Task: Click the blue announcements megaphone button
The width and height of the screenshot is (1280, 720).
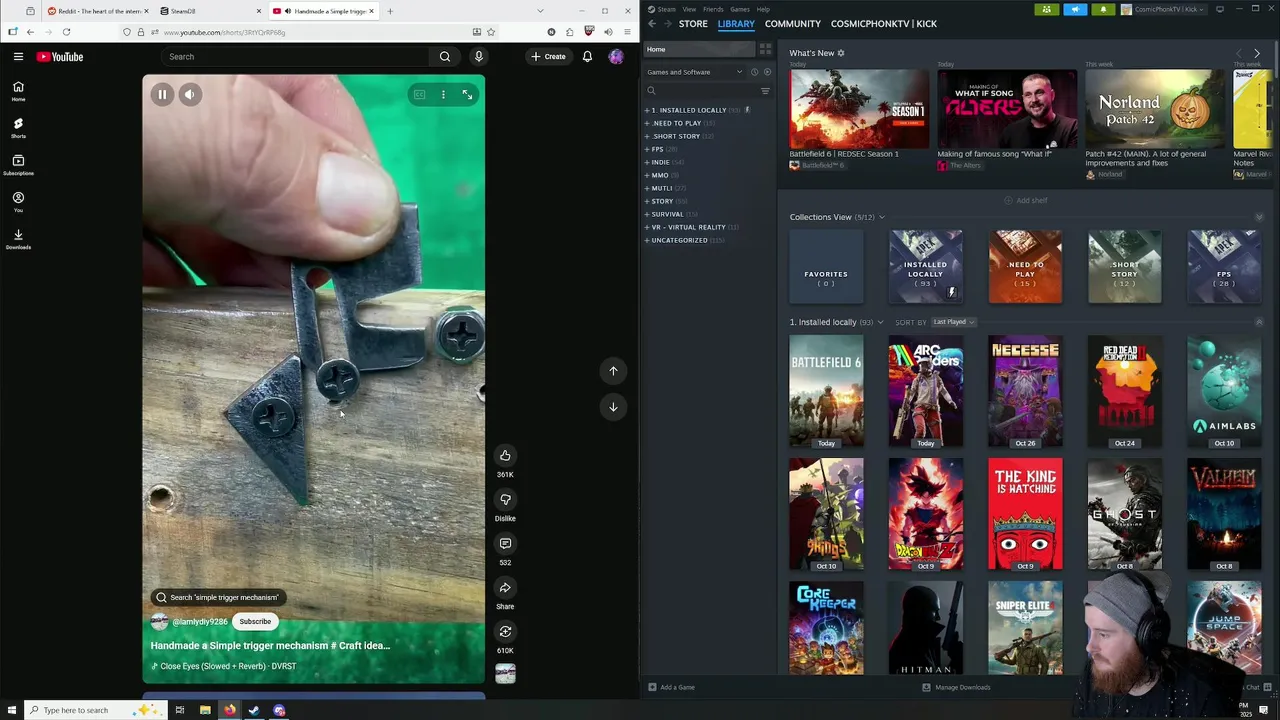Action: coord(1075,9)
